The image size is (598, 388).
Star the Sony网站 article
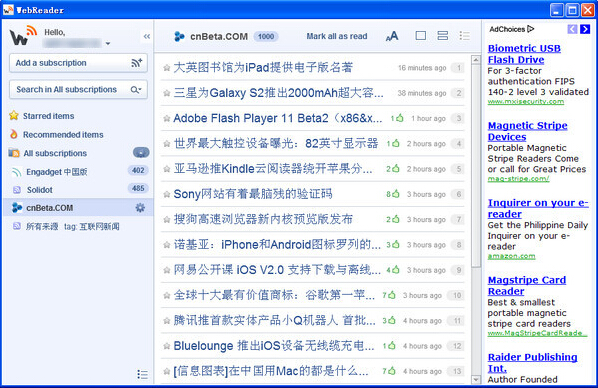coord(167,195)
